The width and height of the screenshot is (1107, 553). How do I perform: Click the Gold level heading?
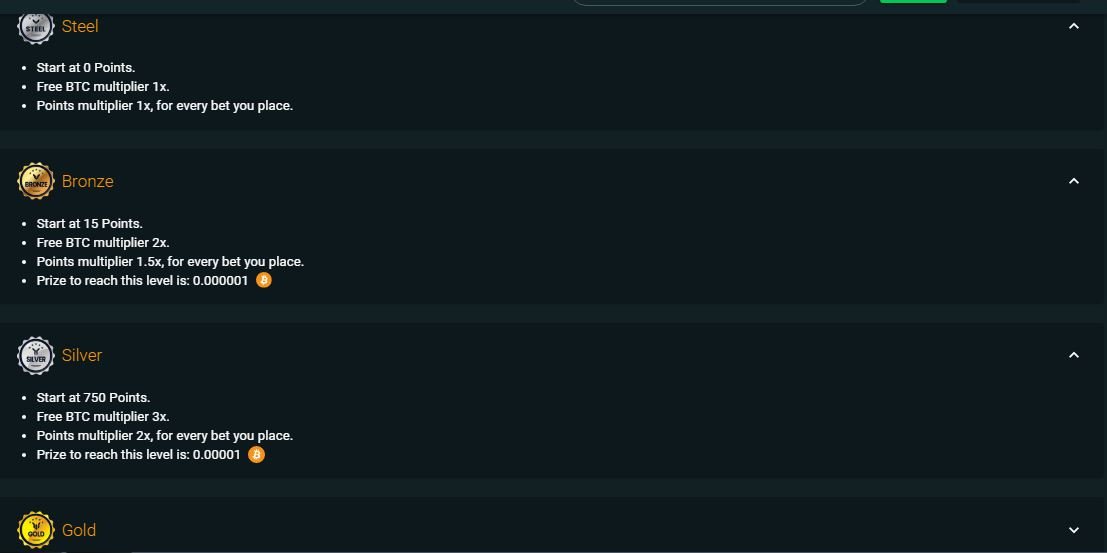pyautogui.click(x=79, y=531)
